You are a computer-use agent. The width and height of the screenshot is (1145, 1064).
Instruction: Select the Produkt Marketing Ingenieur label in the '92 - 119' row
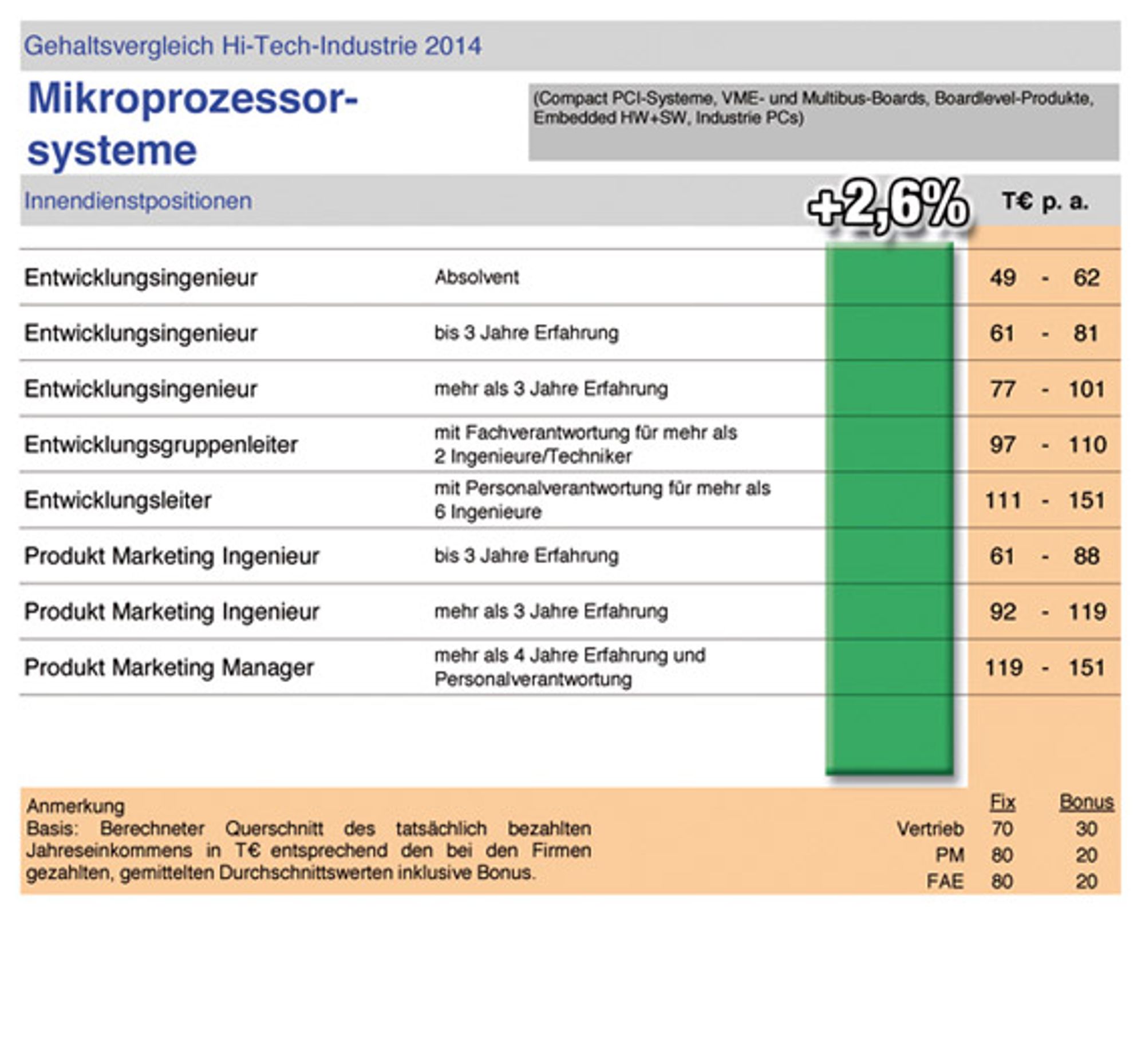click(172, 611)
